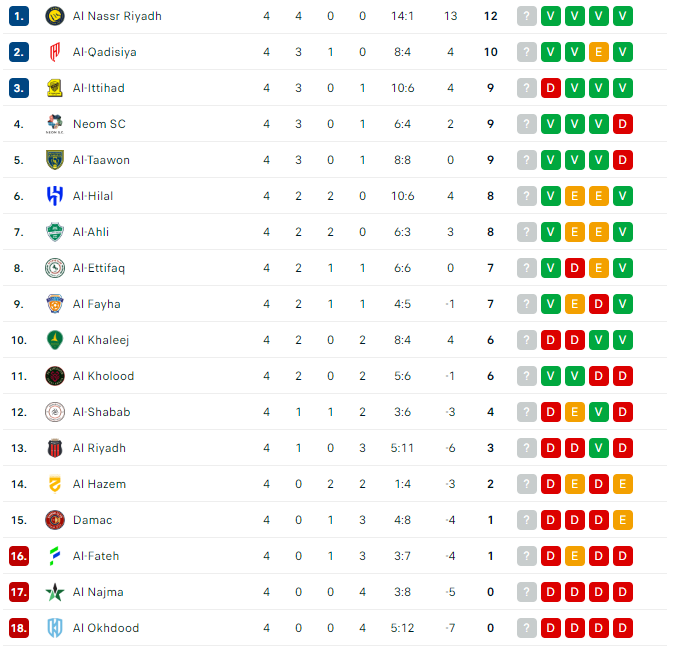Open Al-Ettifaq team name link

pyautogui.click(x=99, y=268)
